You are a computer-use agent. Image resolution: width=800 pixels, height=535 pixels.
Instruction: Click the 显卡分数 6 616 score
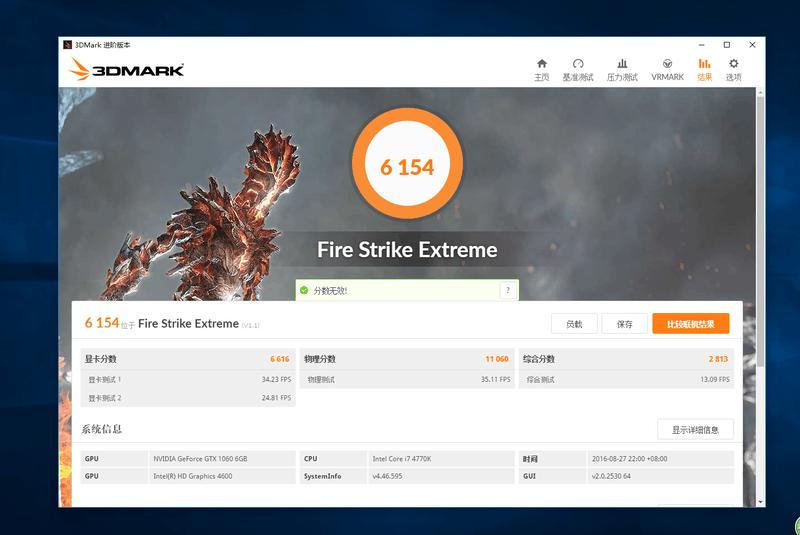(x=280, y=359)
